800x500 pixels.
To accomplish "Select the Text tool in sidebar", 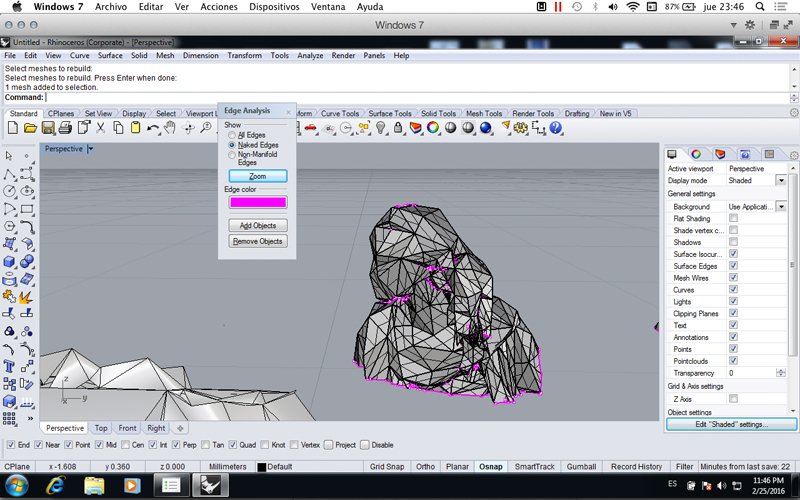I will 9,366.
